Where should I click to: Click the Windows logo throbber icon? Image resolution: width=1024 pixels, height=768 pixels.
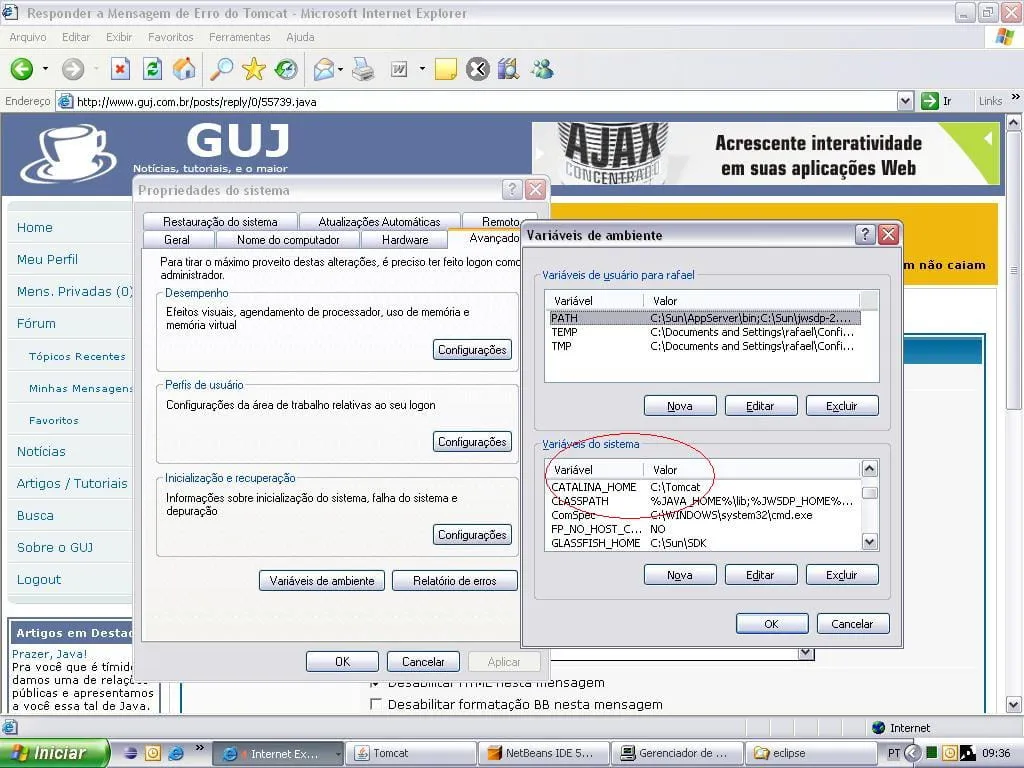tap(1005, 37)
